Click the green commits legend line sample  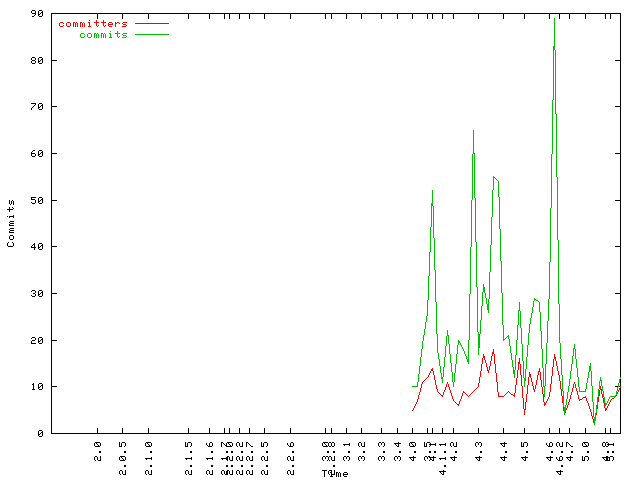coord(152,34)
